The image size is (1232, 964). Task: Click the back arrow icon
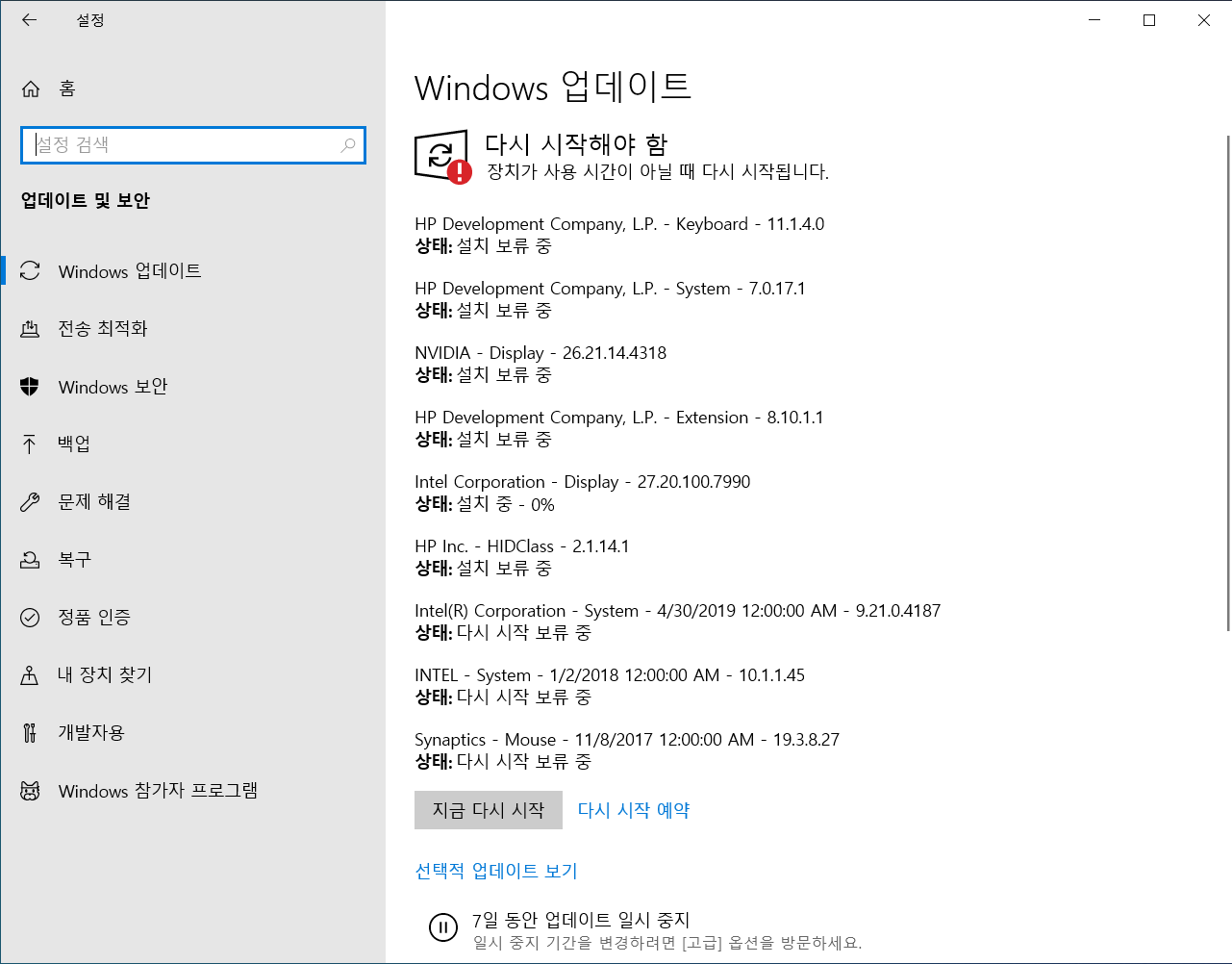(x=30, y=20)
